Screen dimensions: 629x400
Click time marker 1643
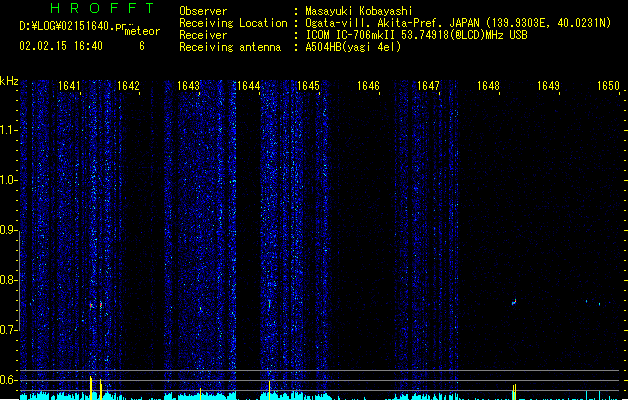[x=189, y=86]
